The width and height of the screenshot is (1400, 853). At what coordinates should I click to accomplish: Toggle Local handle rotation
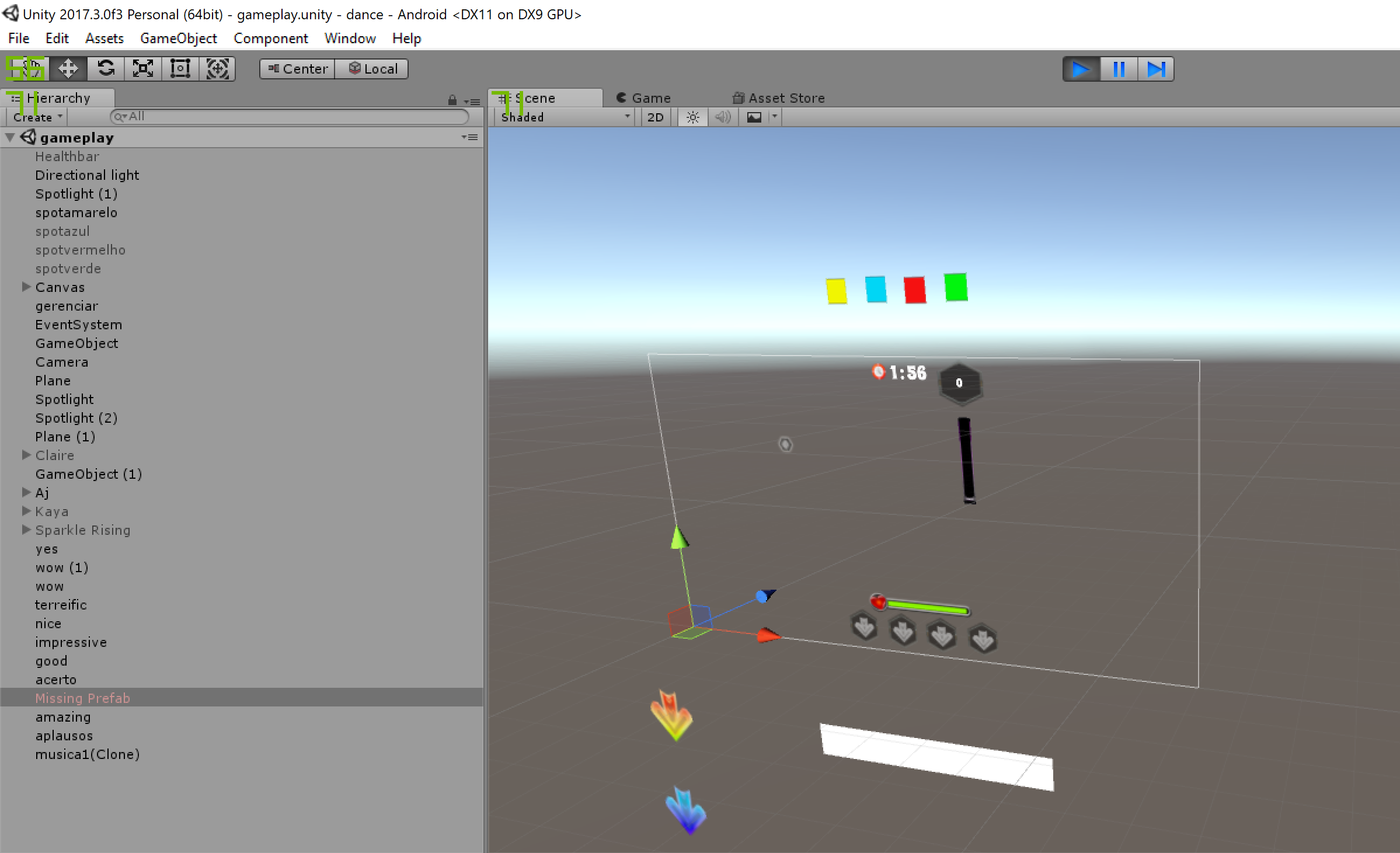[x=372, y=69]
